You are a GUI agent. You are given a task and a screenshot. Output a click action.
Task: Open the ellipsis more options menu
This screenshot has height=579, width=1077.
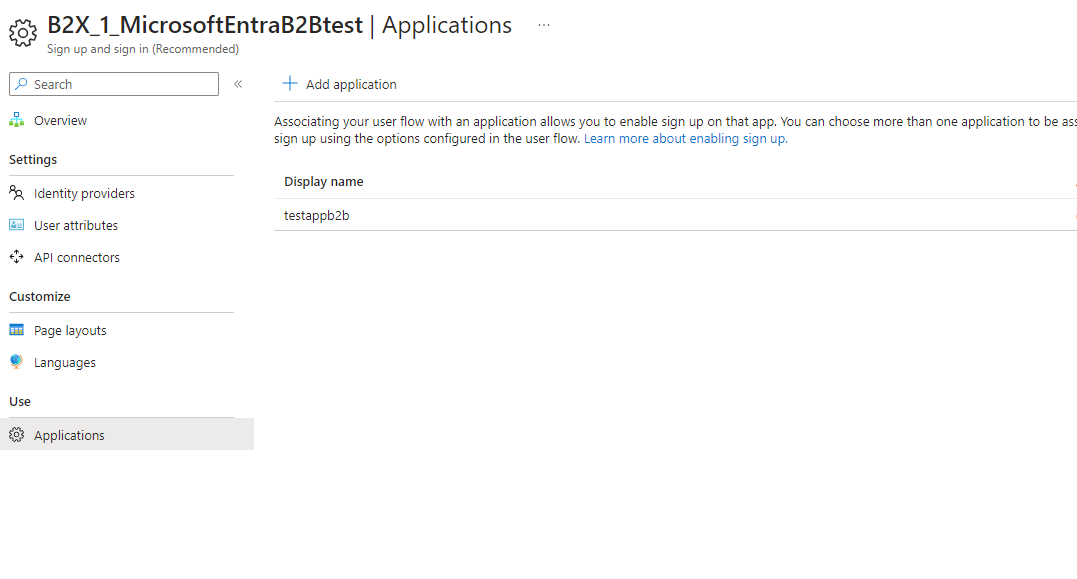click(x=544, y=25)
